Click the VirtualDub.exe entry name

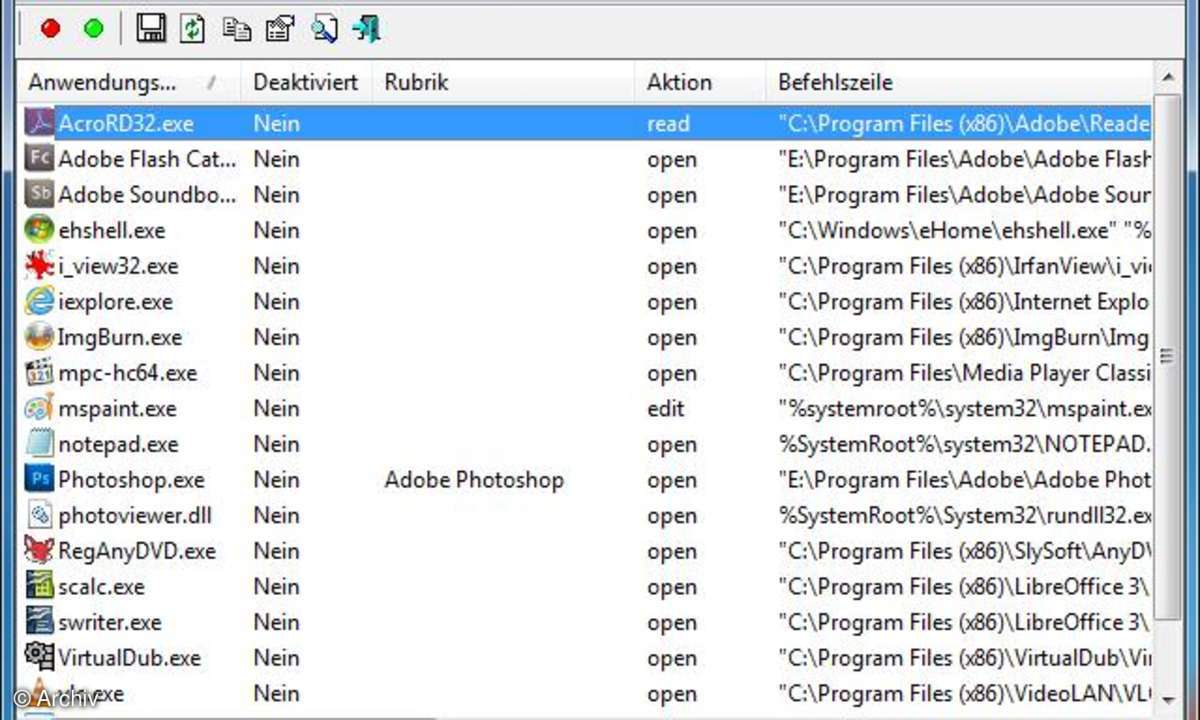[129, 658]
